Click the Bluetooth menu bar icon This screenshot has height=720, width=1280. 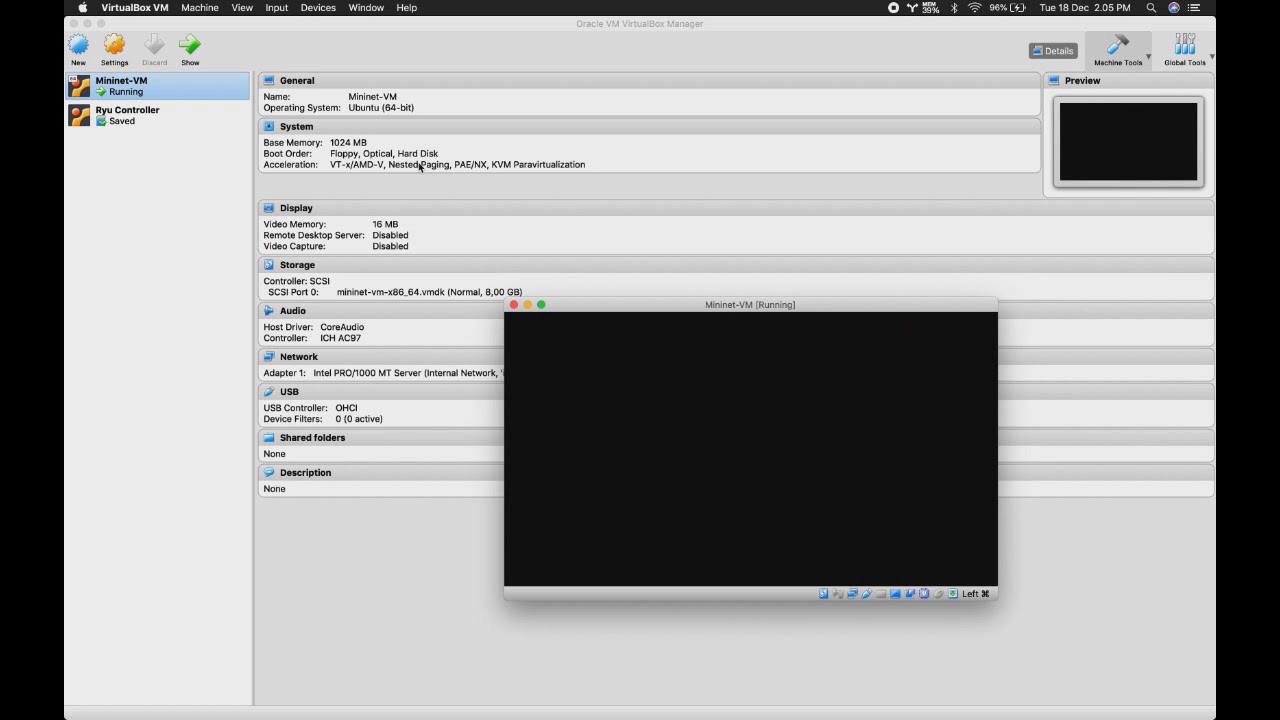[954, 7]
